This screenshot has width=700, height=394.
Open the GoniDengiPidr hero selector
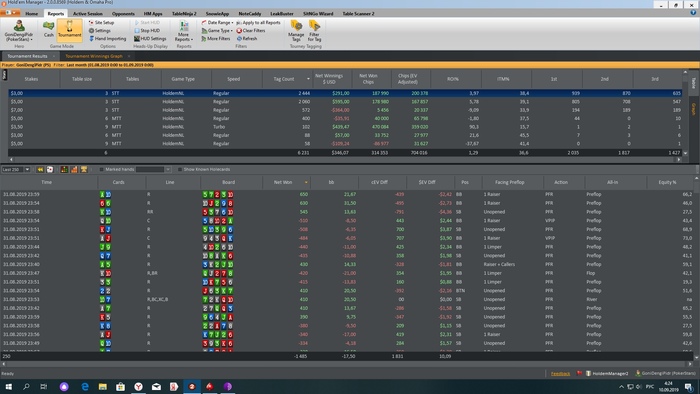click(19, 30)
